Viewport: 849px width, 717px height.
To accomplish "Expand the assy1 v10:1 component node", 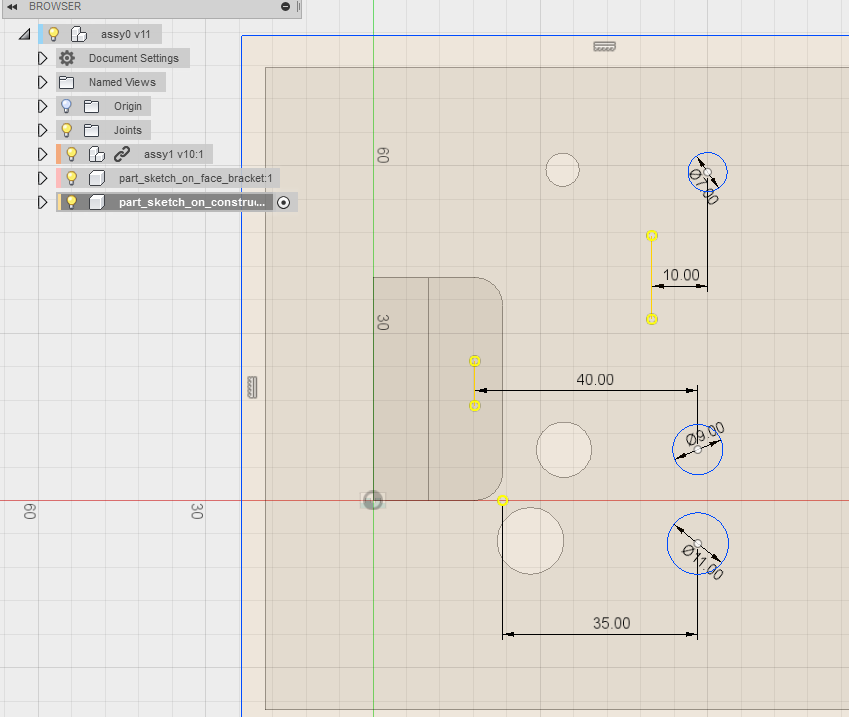I will 42,154.
